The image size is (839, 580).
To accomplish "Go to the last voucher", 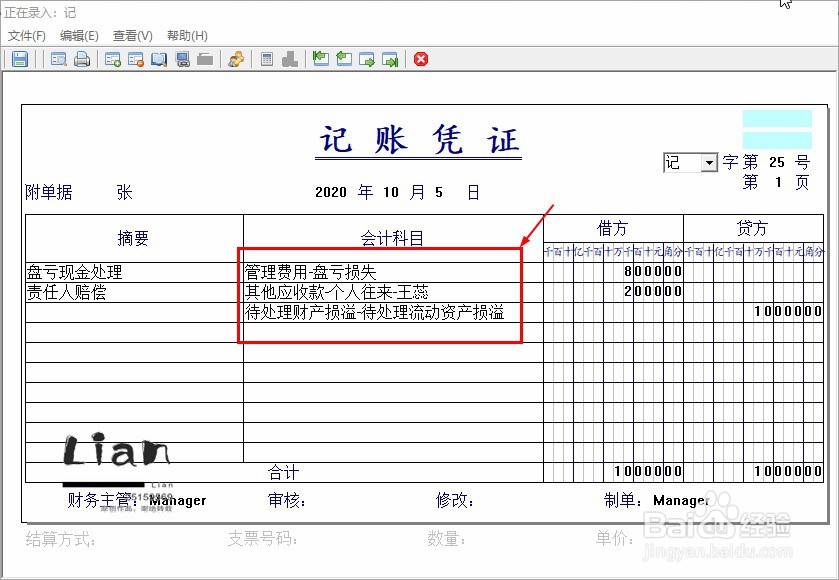I will [391, 59].
